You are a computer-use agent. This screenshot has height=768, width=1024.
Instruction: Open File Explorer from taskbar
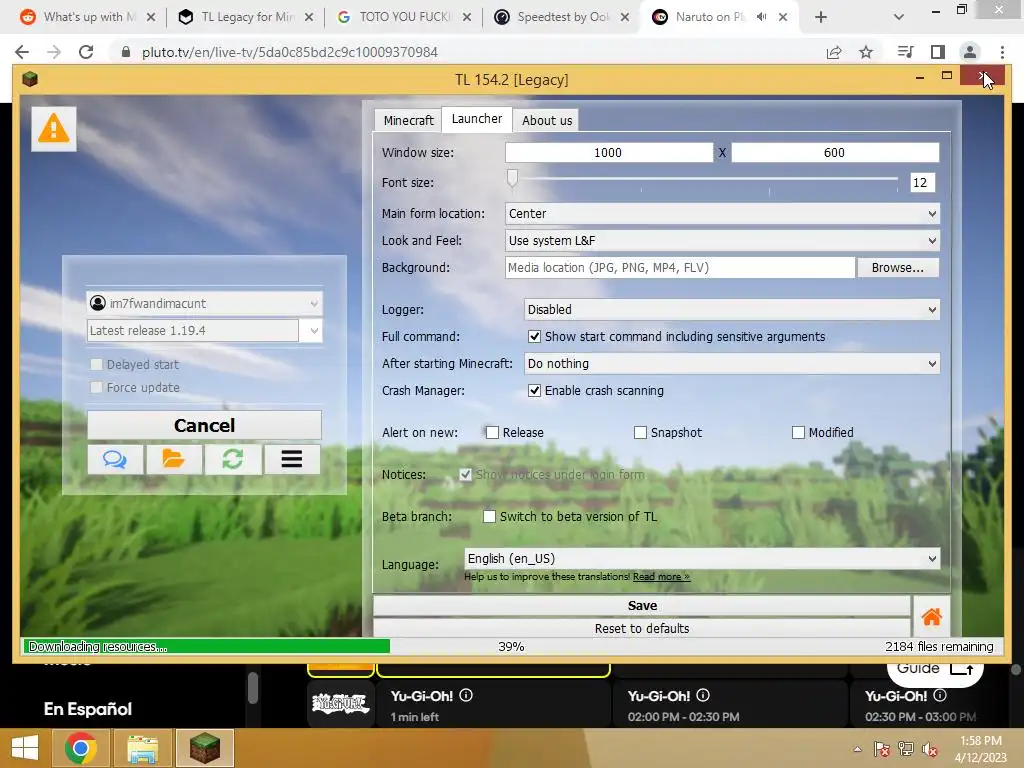pyautogui.click(x=142, y=748)
